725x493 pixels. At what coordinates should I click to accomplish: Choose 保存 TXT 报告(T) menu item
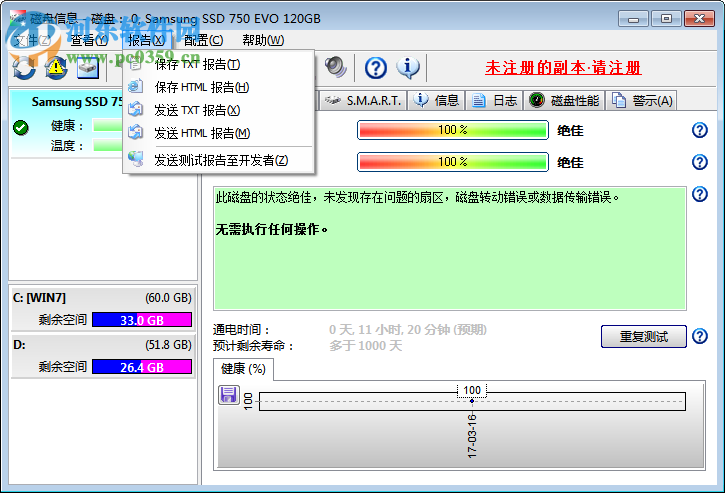[x=219, y=64]
